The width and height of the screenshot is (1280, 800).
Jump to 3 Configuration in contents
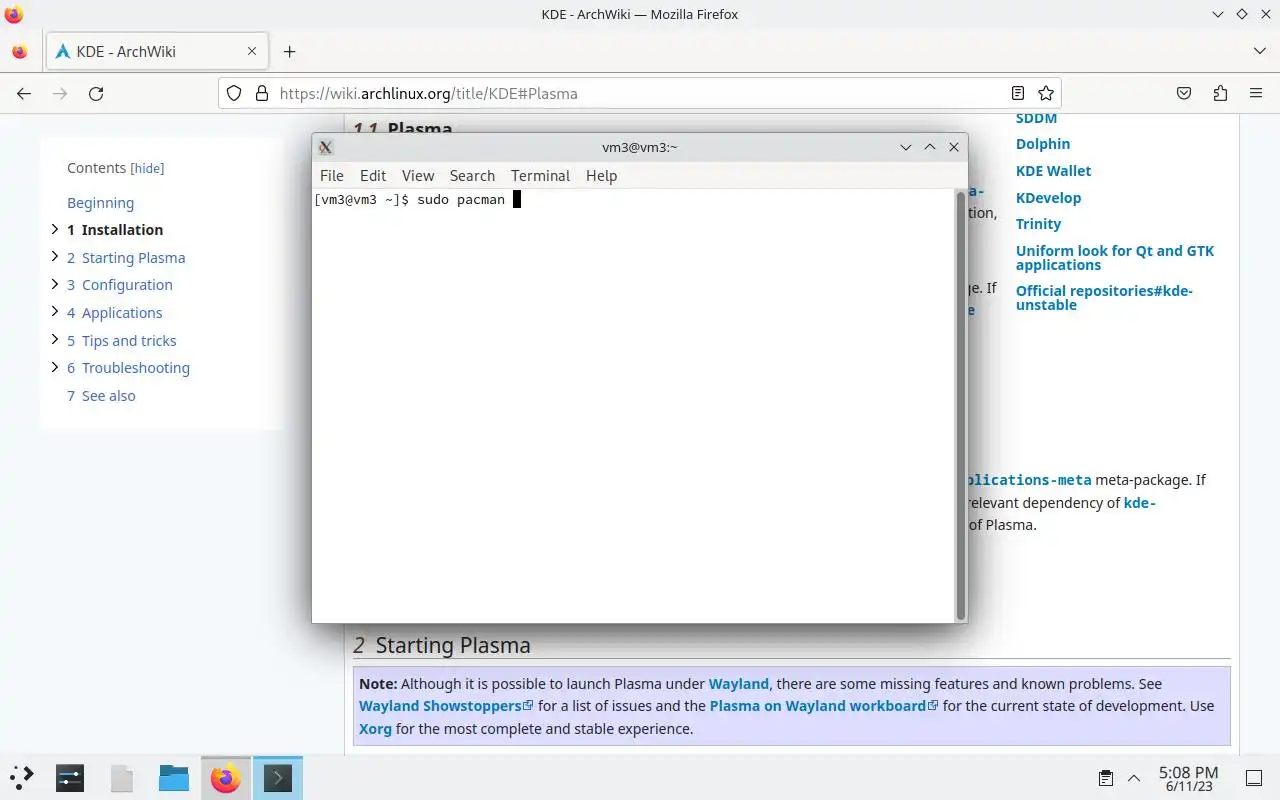pos(120,285)
